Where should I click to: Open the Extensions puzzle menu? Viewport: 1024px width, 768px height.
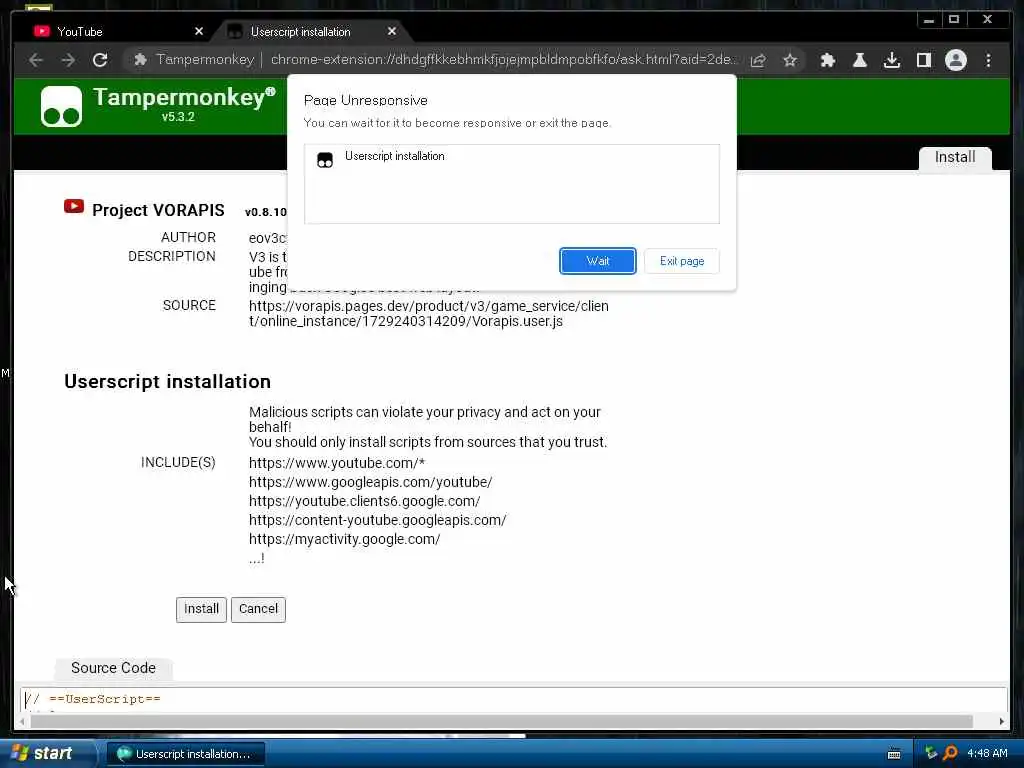(x=828, y=61)
